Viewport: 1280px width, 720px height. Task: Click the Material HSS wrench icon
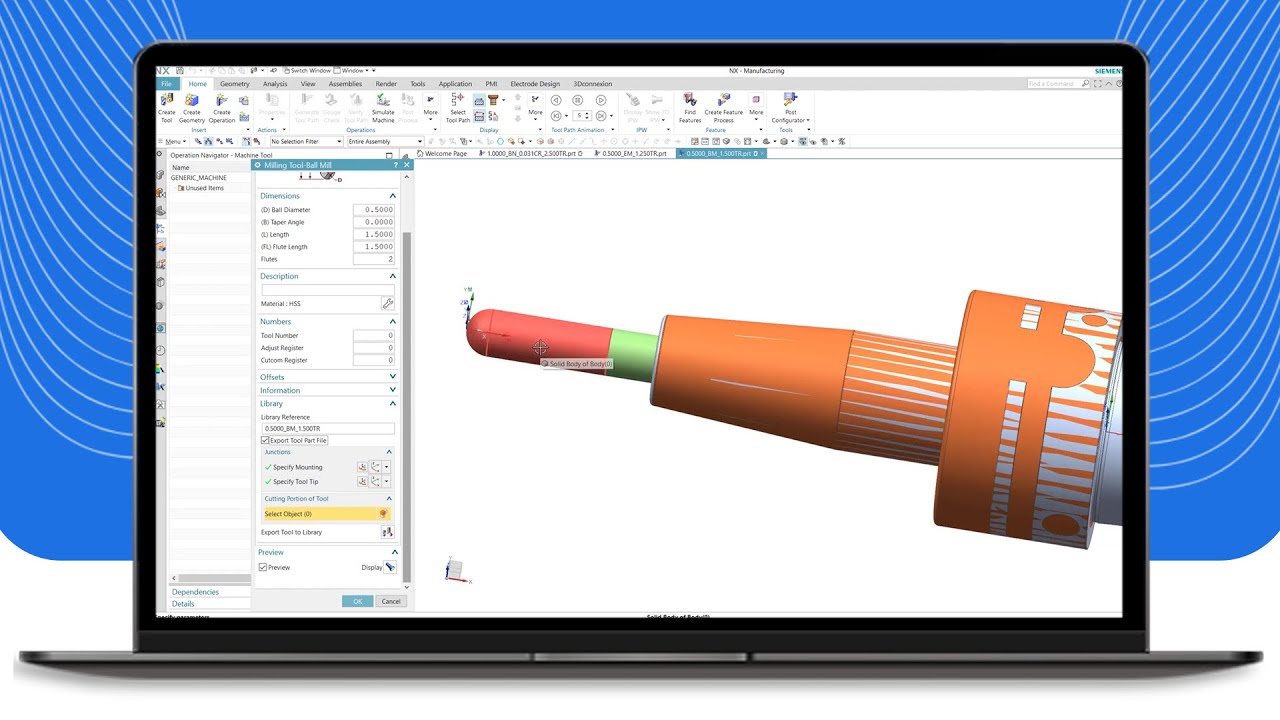(387, 303)
